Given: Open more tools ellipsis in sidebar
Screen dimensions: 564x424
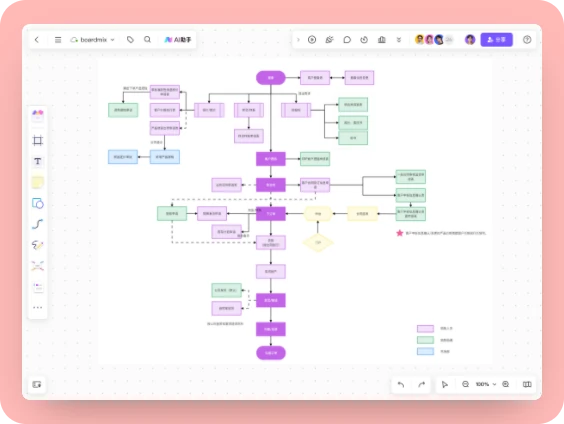Looking at the screenshot, I should [x=37, y=307].
